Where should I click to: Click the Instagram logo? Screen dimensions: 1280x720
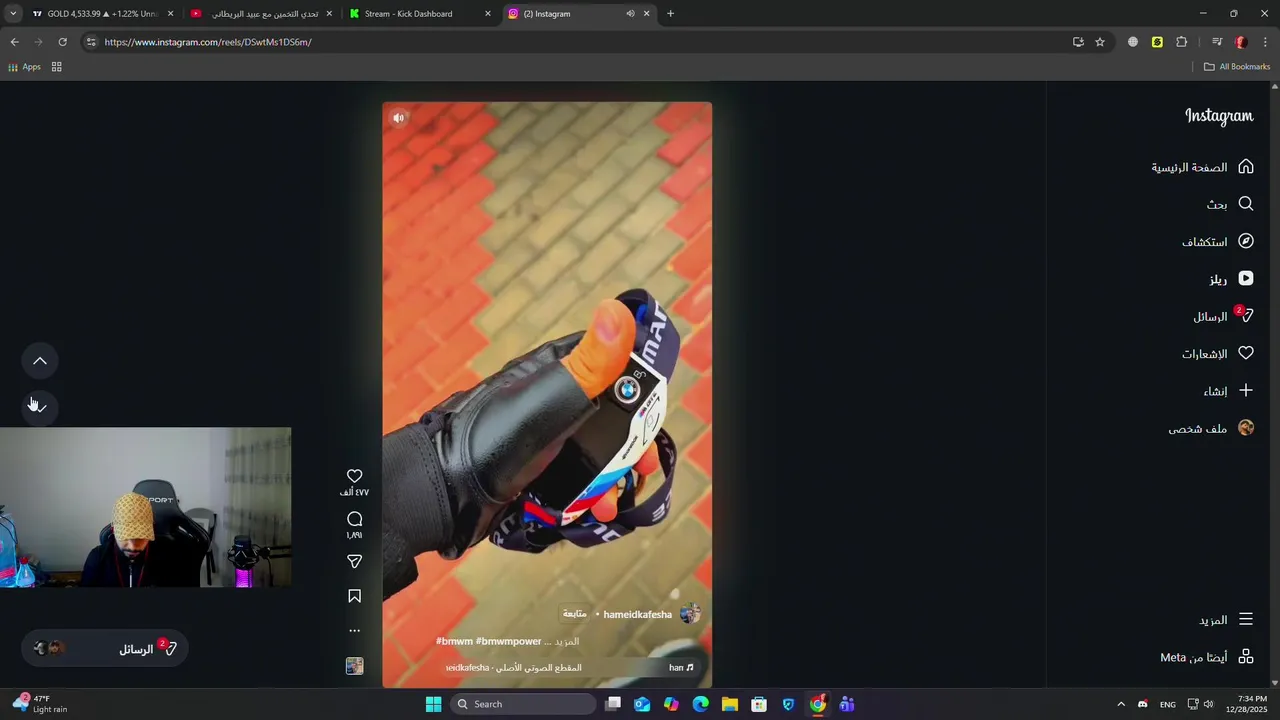[x=1219, y=116]
